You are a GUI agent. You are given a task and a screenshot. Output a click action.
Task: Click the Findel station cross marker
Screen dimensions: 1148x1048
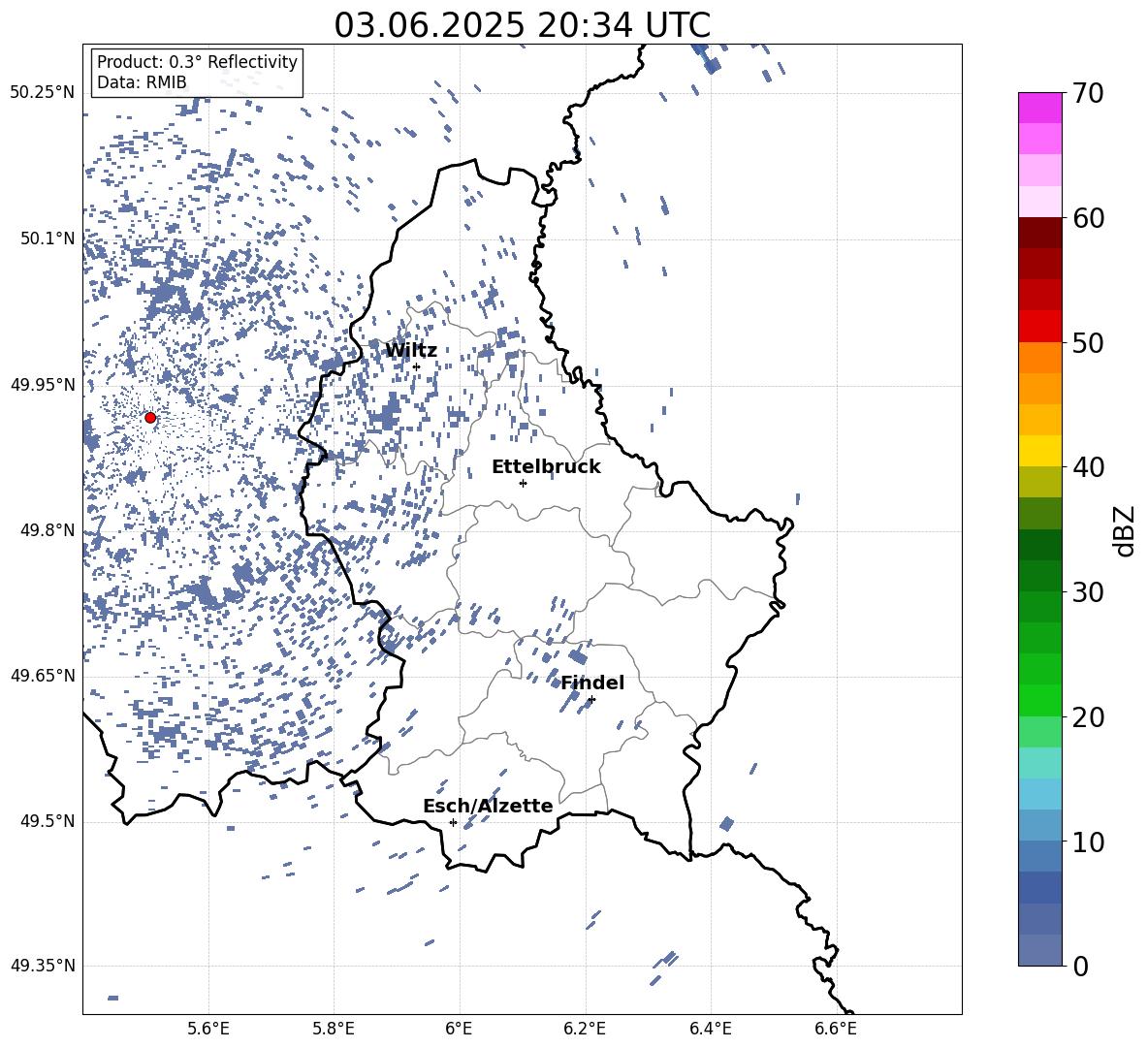(591, 700)
